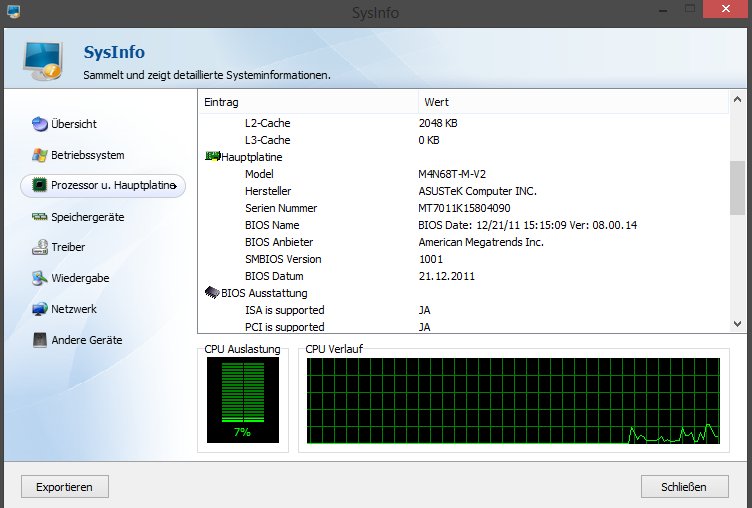Select the BIOS Datum entry
This screenshot has width=752, height=508.
463,276
